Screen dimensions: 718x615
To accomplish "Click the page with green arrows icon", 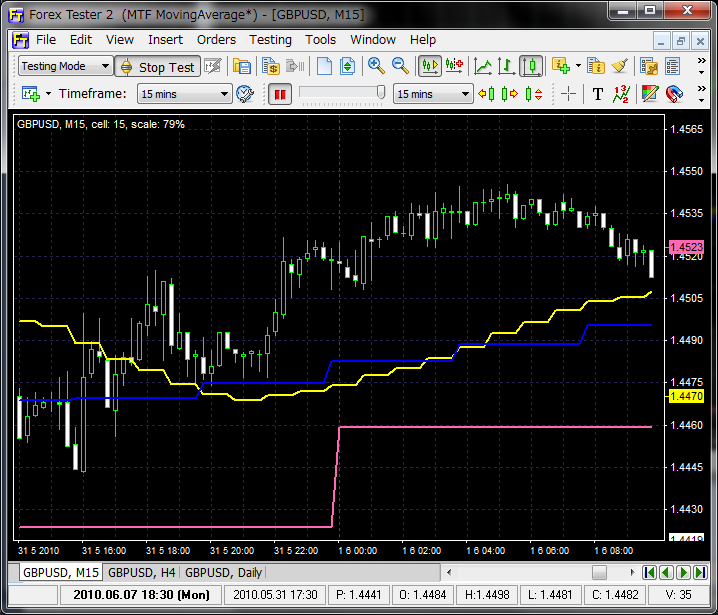I will click(x=348, y=66).
